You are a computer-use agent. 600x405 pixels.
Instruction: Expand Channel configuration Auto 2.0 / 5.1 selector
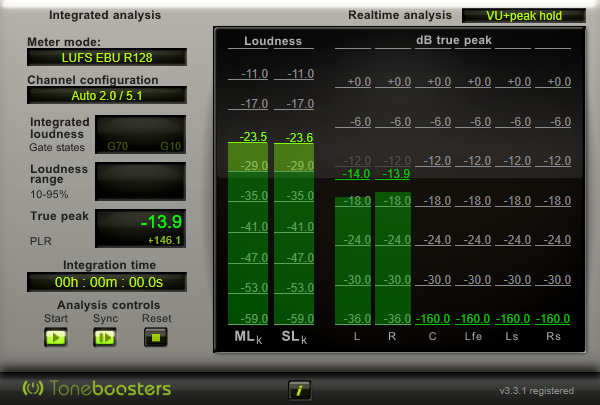107,95
